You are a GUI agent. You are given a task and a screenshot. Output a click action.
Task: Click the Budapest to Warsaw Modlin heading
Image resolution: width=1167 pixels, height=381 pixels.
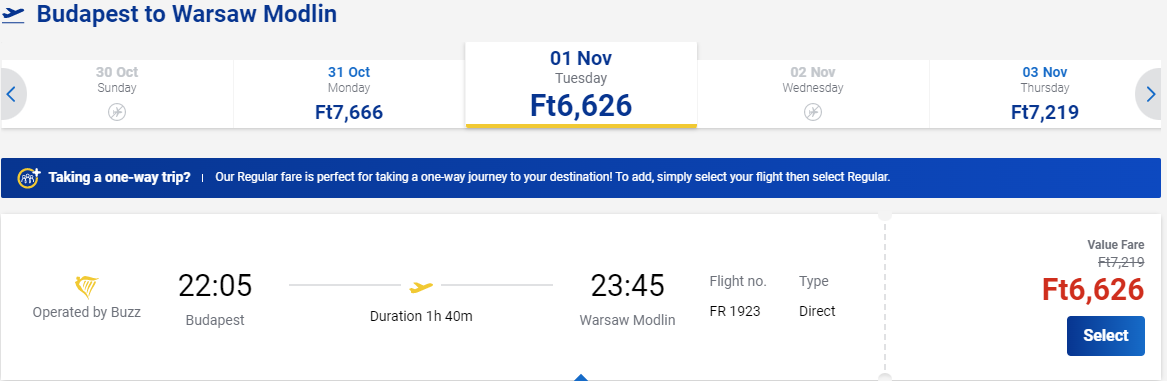click(186, 14)
